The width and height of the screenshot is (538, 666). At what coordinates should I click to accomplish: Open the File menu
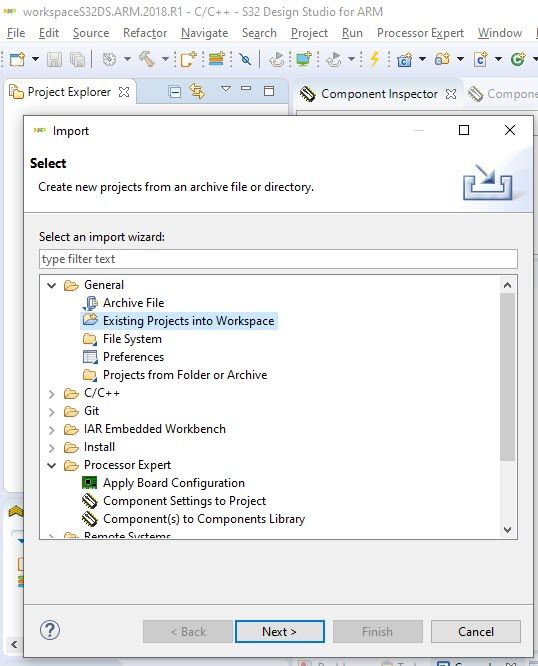point(16,33)
